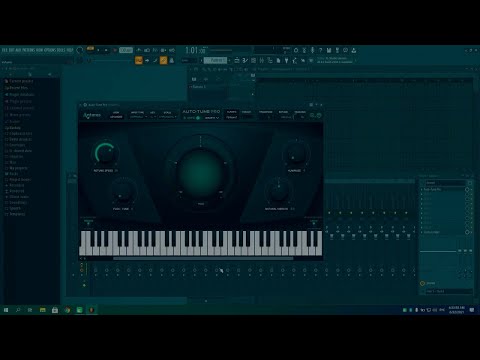Open the HELP menu
This screenshot has width=480, height=360.
70,50
